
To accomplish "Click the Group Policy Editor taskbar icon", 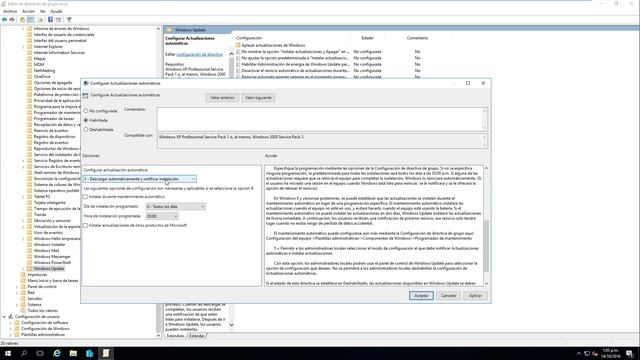I will click(x=106, y=353).
